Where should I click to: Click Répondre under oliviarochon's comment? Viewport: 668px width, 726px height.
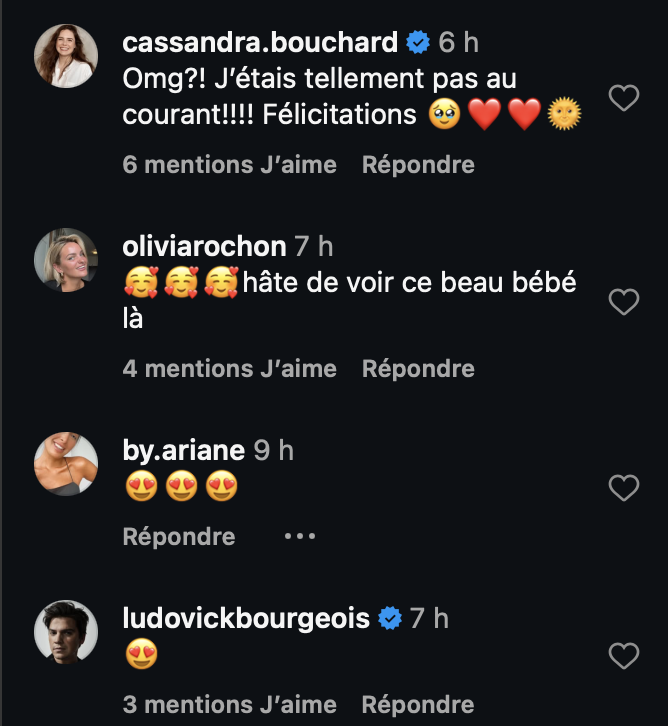(418, 369)
